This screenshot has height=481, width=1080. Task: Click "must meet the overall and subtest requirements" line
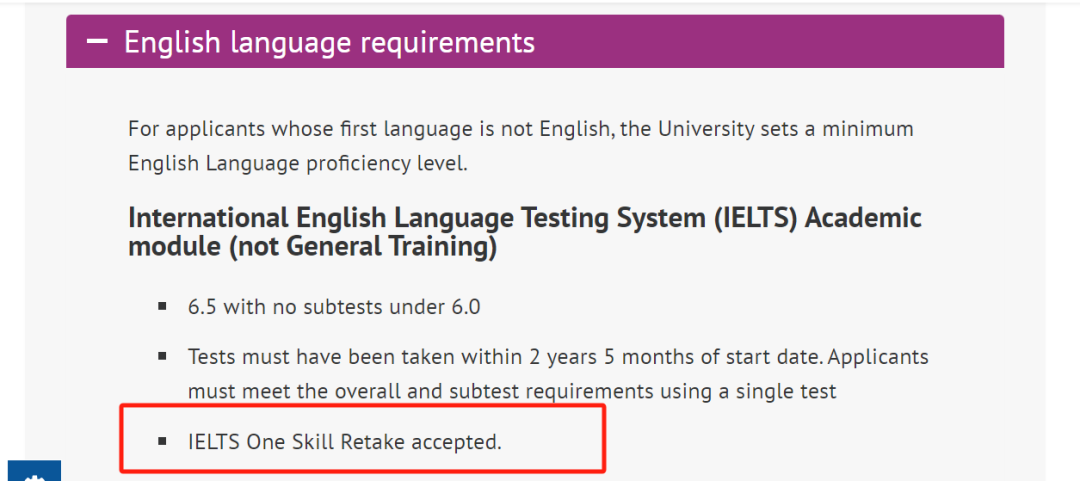click(x=511, y=392)
